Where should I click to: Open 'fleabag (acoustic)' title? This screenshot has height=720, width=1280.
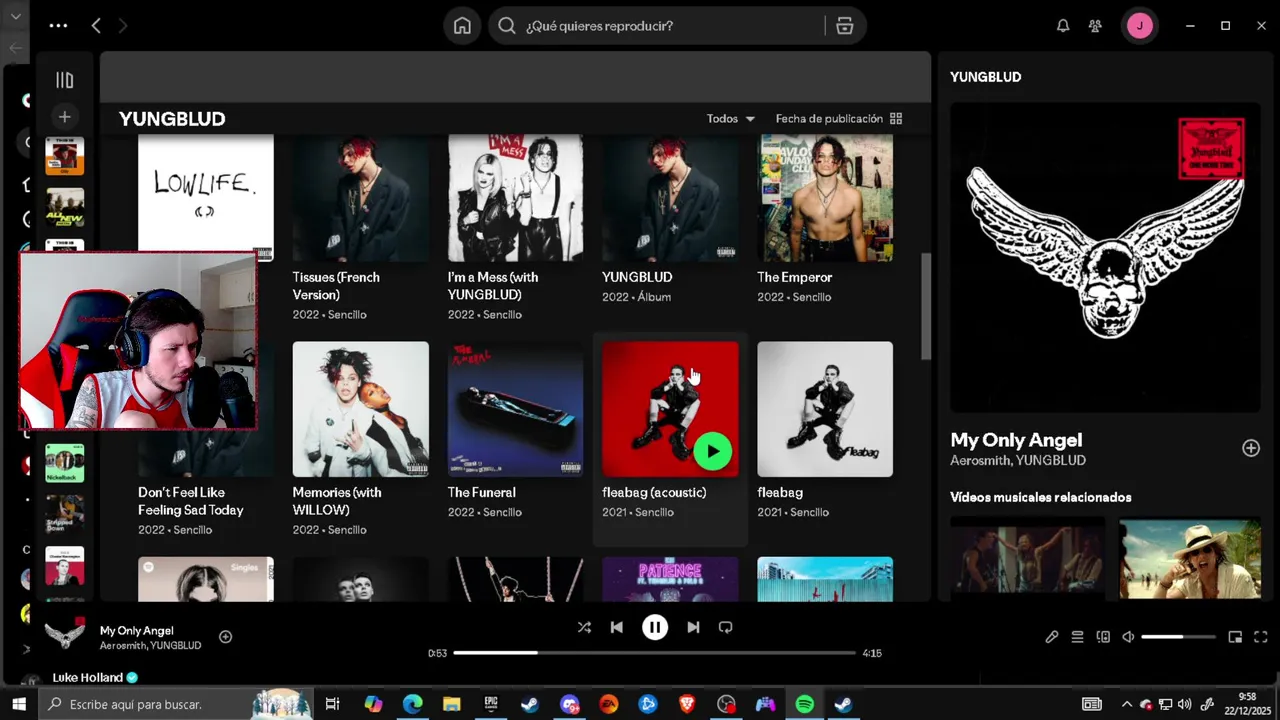pos(654,492)
